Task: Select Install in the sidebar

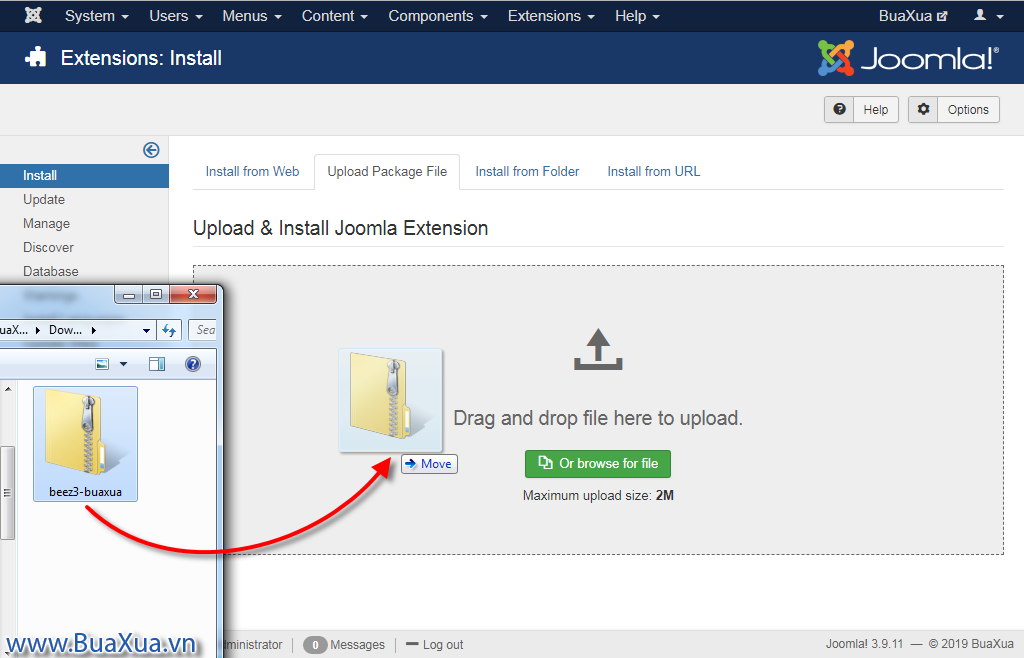Action: pyautogui.click(x=84, y=176)
